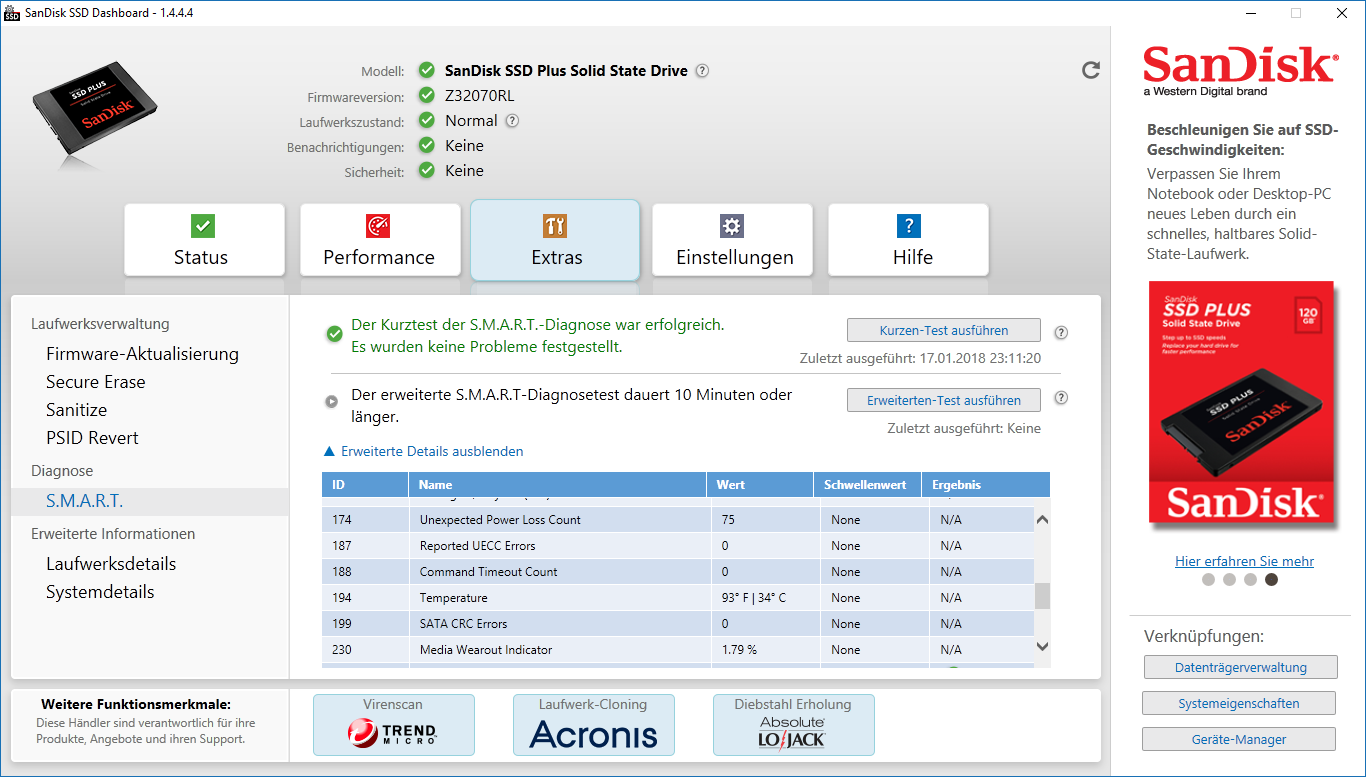Click the Name column header

pyautogui.click(x=557, y=485)
